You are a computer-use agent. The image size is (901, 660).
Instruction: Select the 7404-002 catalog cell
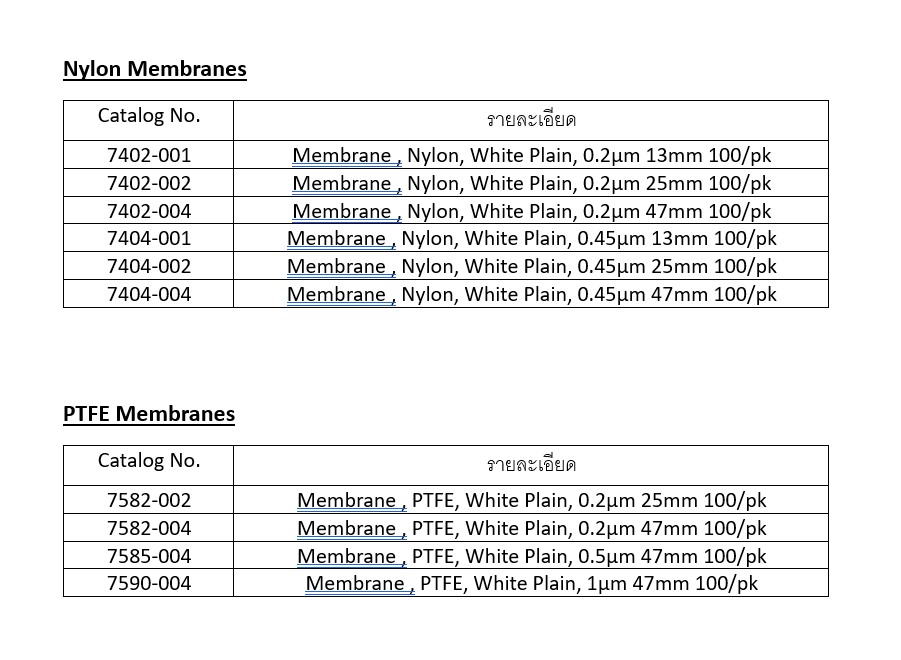148,266
